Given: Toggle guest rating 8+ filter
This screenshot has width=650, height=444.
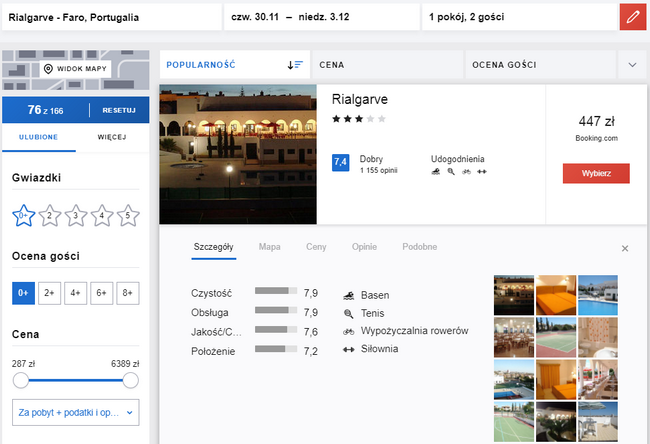Looking at the screenshot, I should click(x=127, y=293).
